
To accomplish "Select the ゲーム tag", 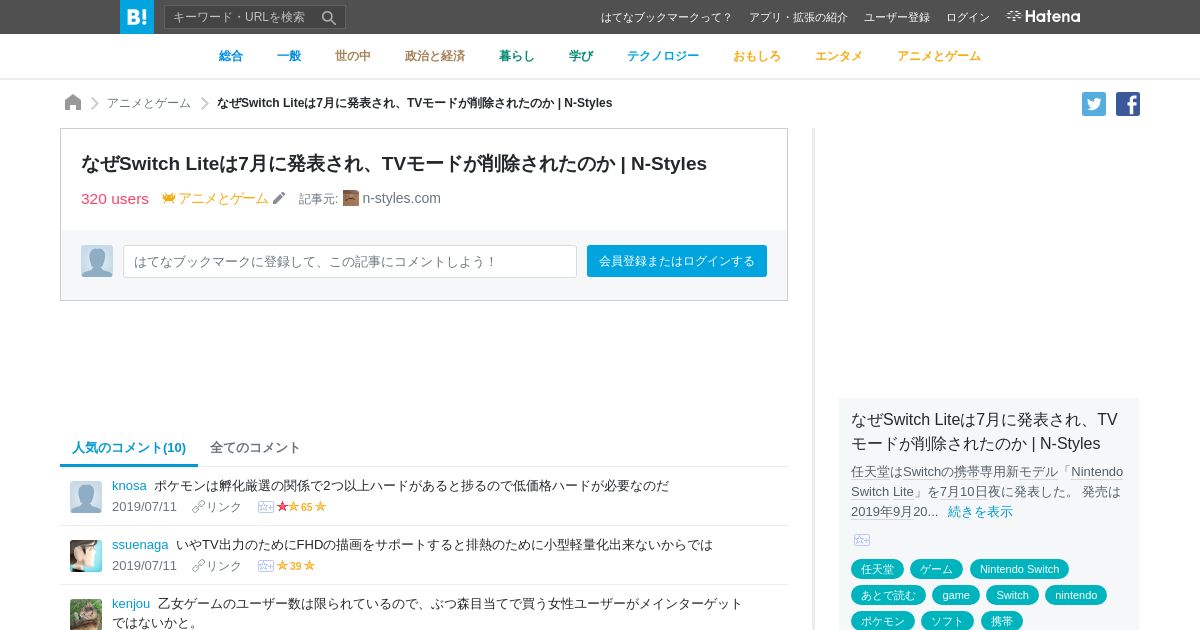I will pos(936,569).
